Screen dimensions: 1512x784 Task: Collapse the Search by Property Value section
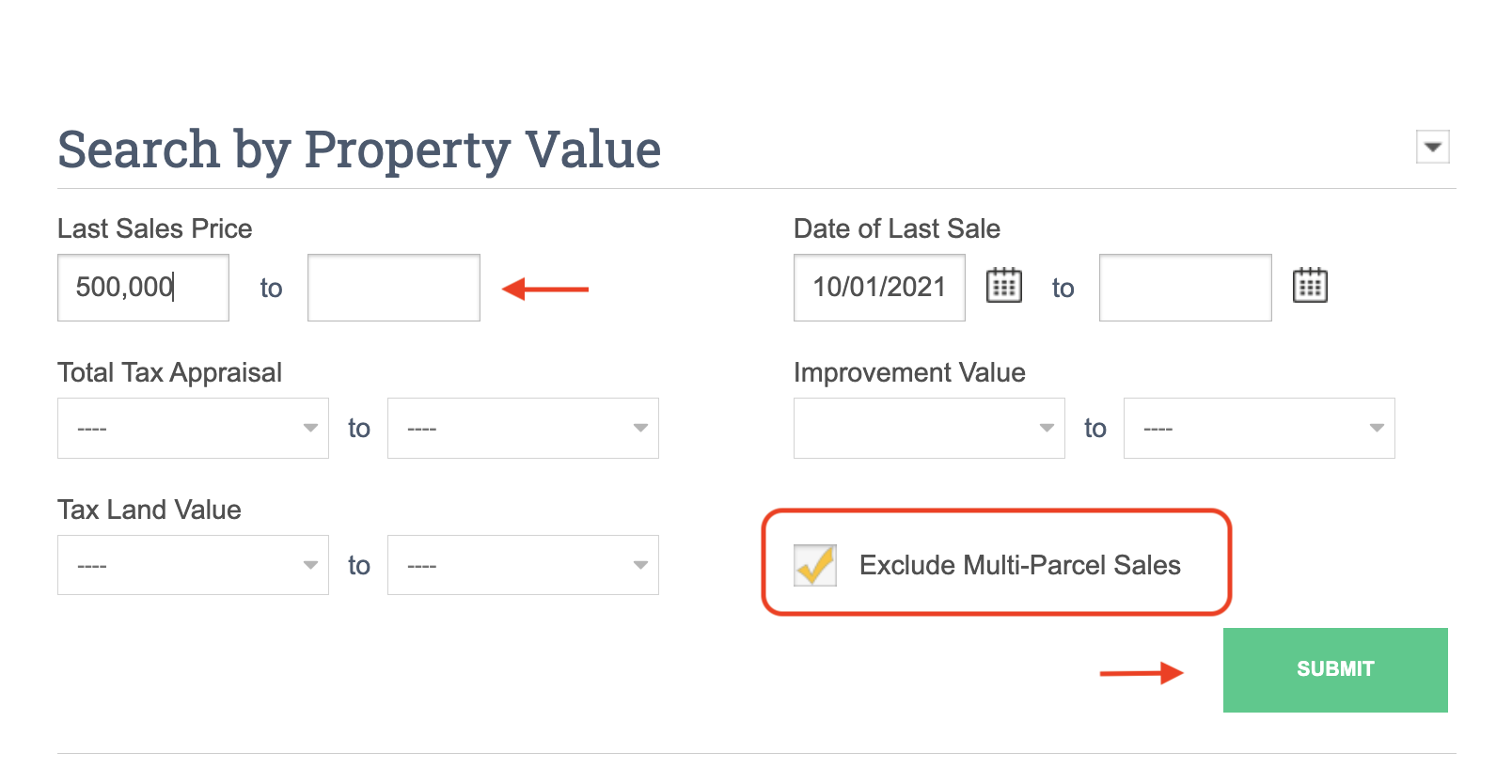click(1432, 147)
